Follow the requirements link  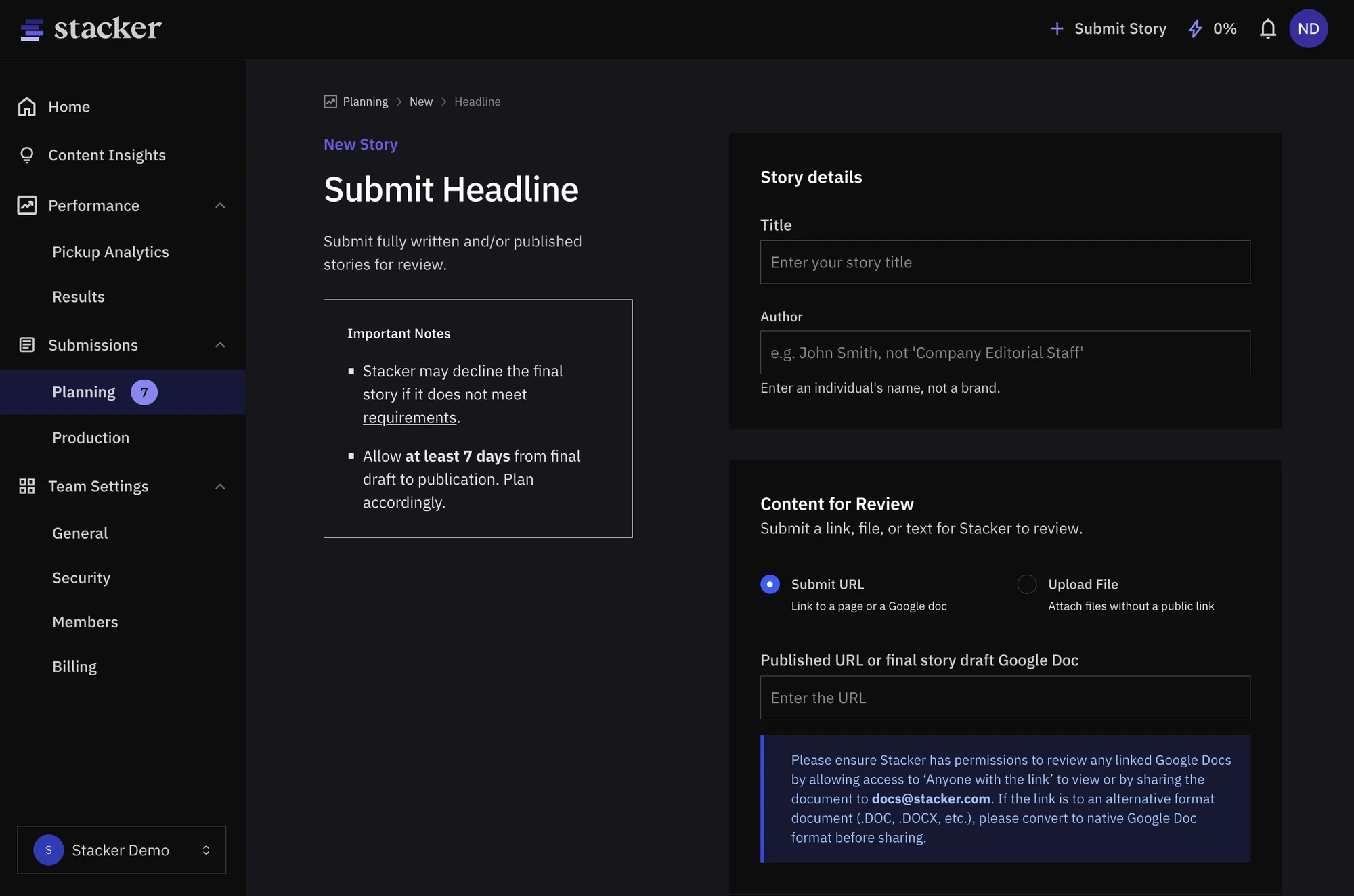click(x=410, y=418)
